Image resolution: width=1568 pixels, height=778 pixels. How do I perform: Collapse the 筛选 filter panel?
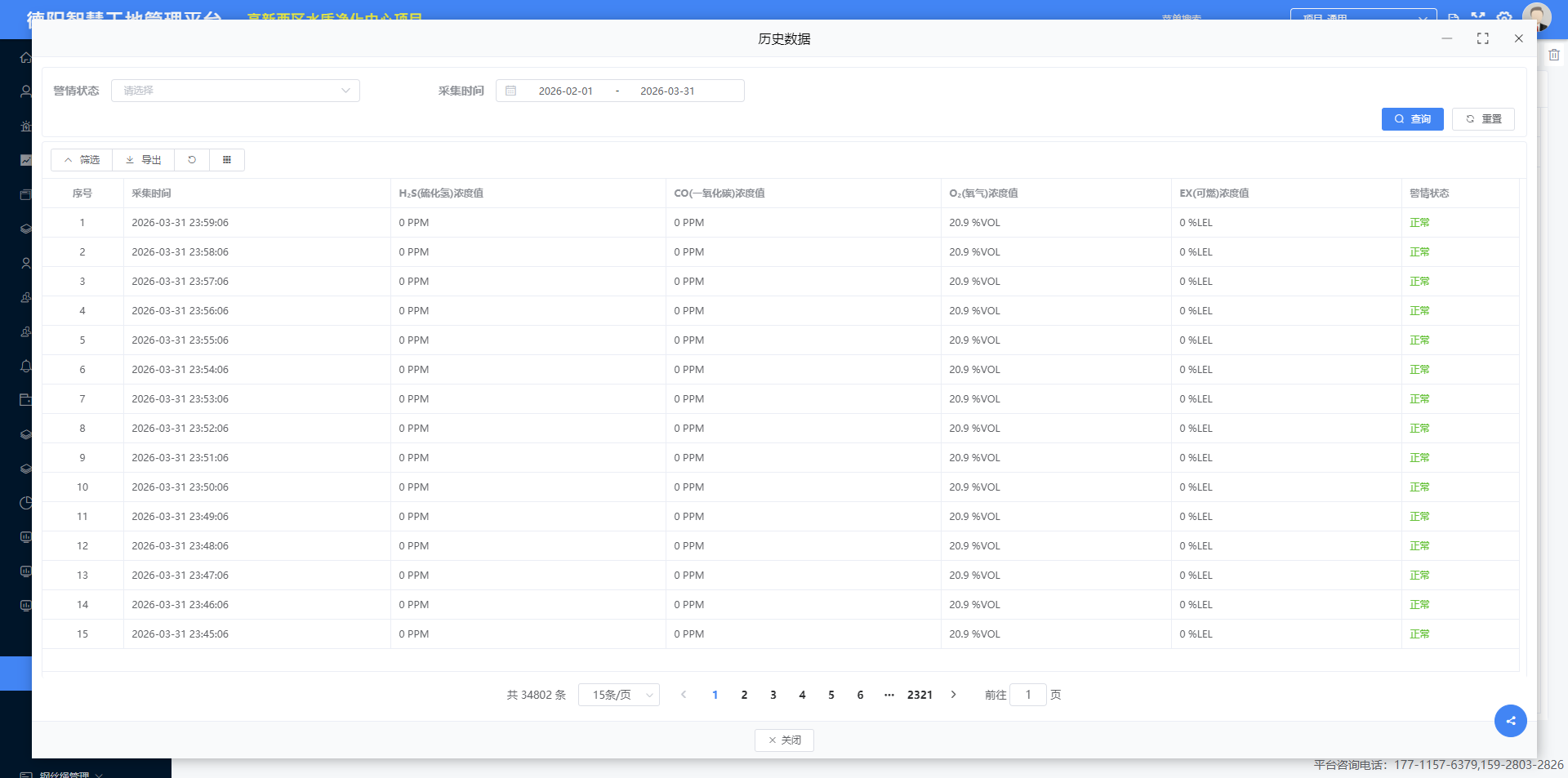tap(82, 160)
